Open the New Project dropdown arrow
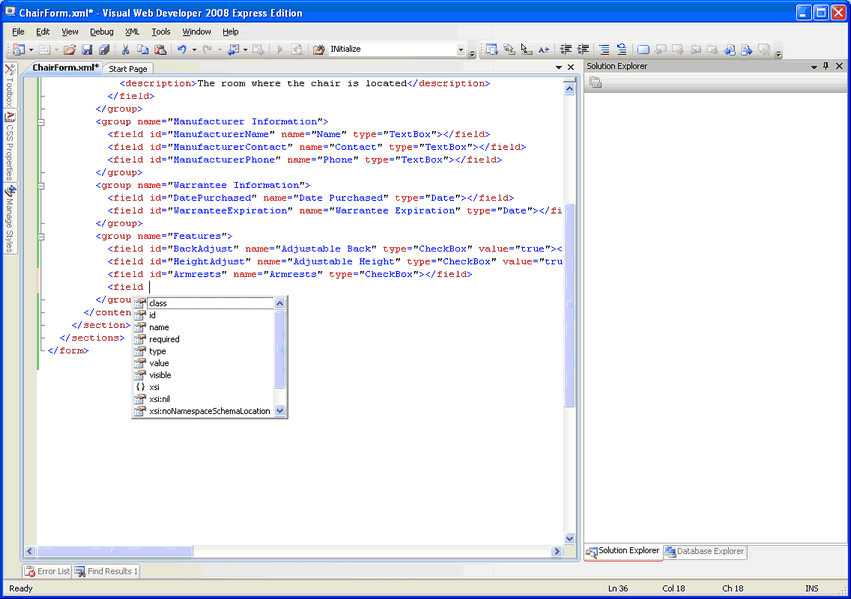This screenshot has width=851, height=599. point(30,50)
